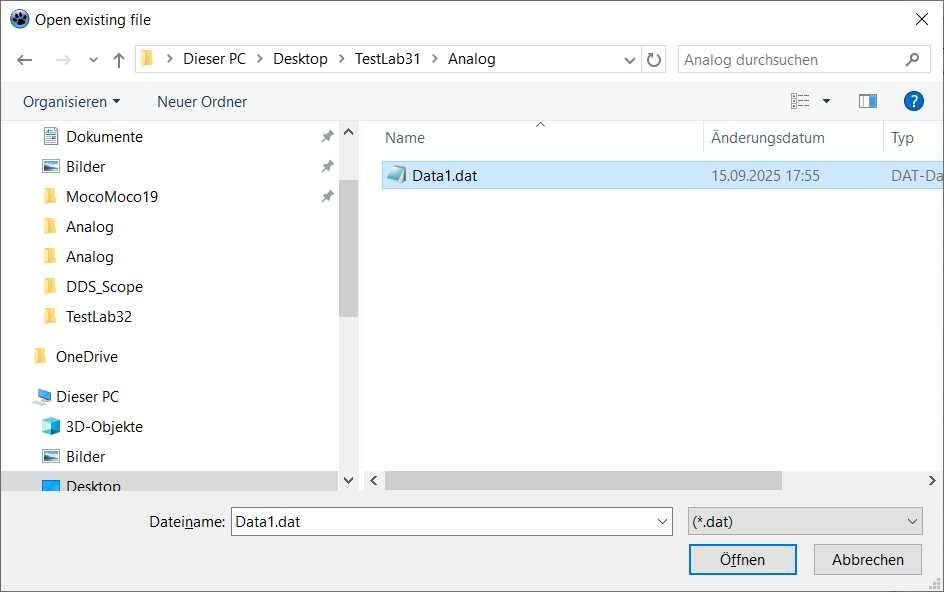
Task: Refresh the Analog folder view
Action: 654,60
